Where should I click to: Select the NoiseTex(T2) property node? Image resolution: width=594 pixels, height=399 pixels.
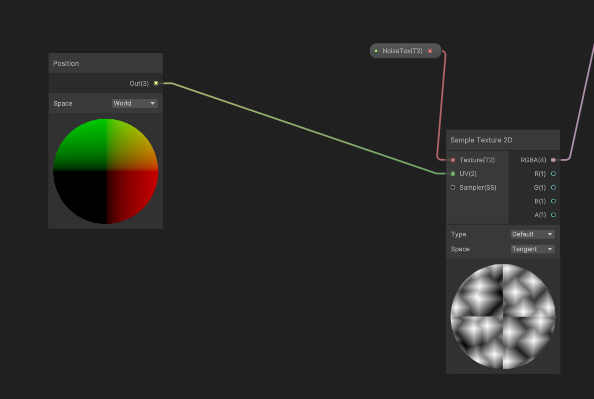(405, 51)
